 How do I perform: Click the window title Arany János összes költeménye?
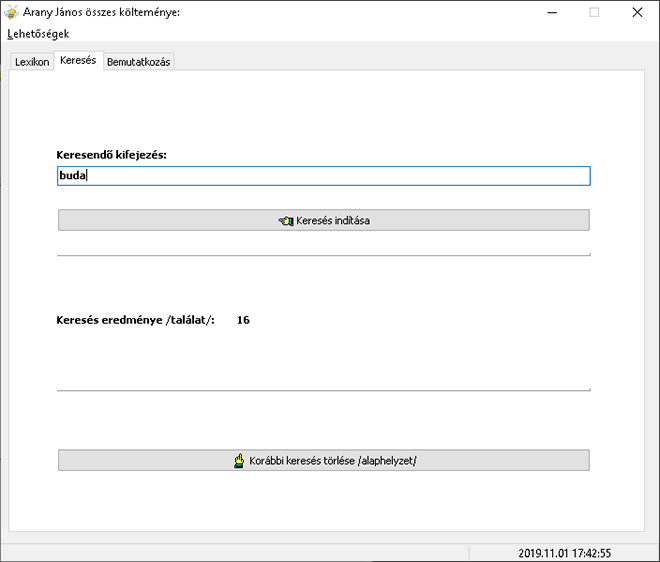click(101, 12)
